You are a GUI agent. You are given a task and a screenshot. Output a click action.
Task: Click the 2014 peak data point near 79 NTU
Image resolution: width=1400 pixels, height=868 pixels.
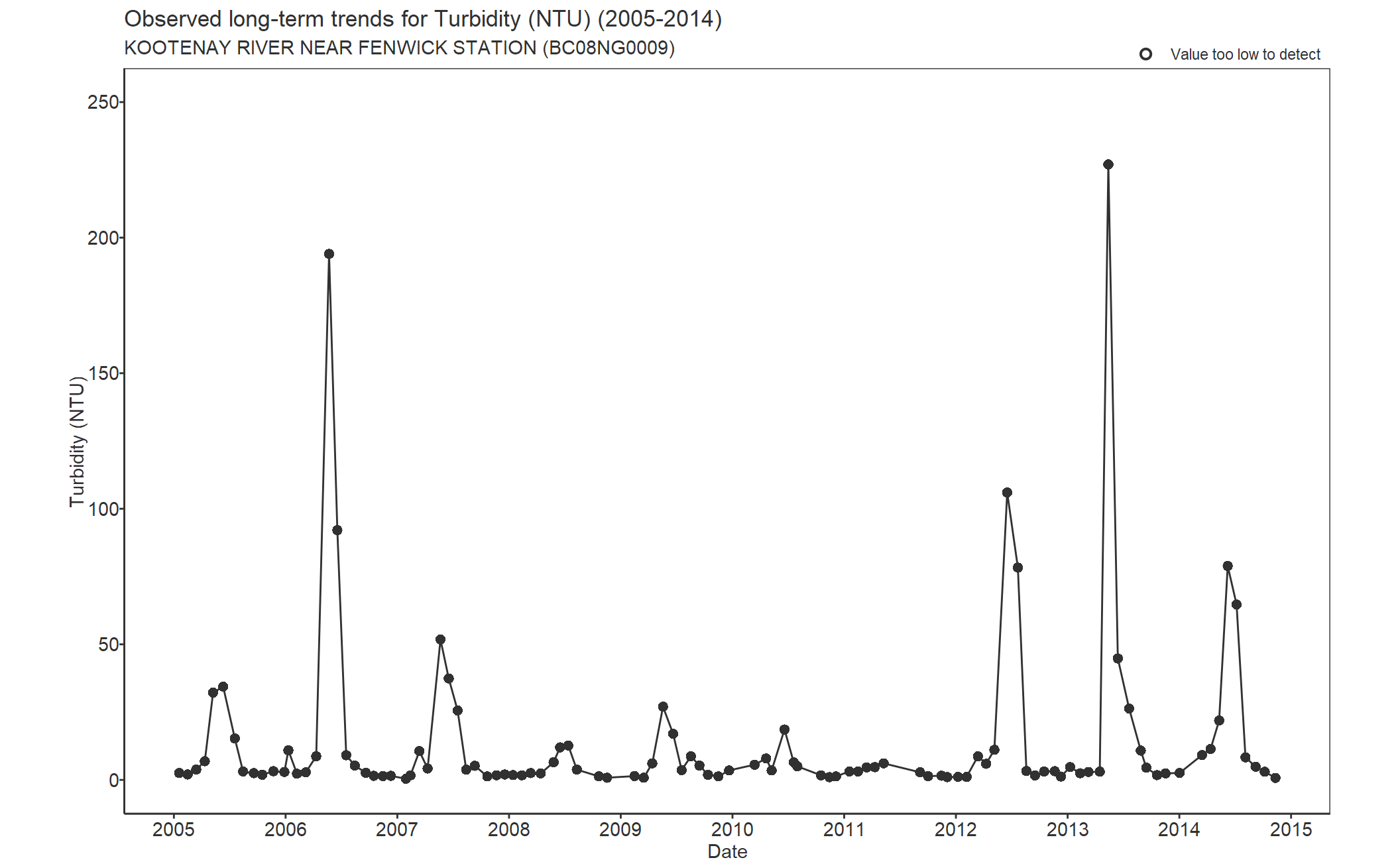click(1228, 566)
